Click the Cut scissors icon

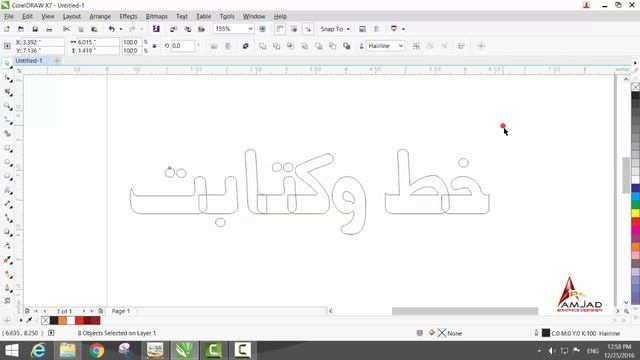(x=66, y=29)
